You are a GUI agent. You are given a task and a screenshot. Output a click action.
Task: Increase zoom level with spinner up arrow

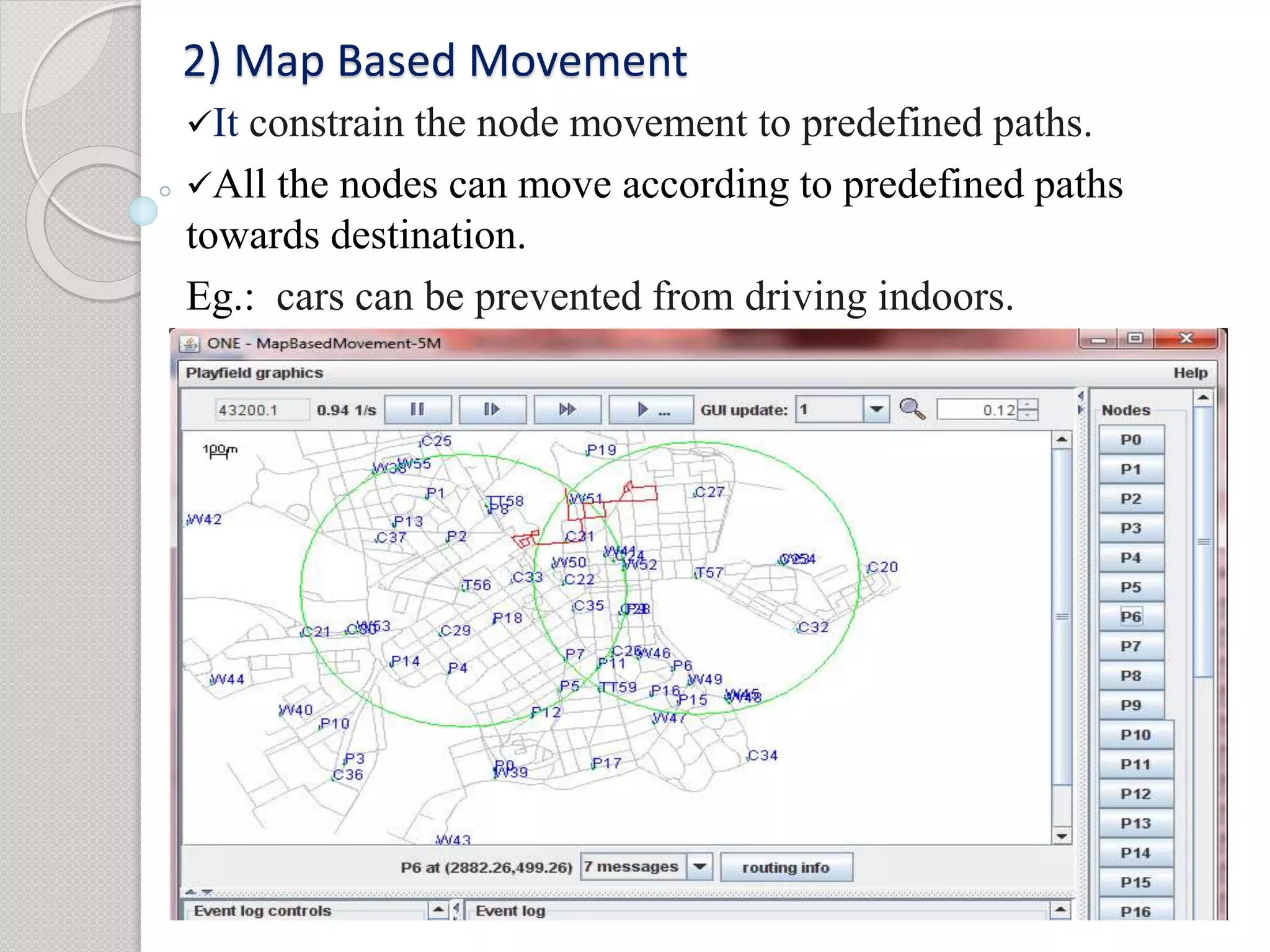click(x=1028, y=404)
